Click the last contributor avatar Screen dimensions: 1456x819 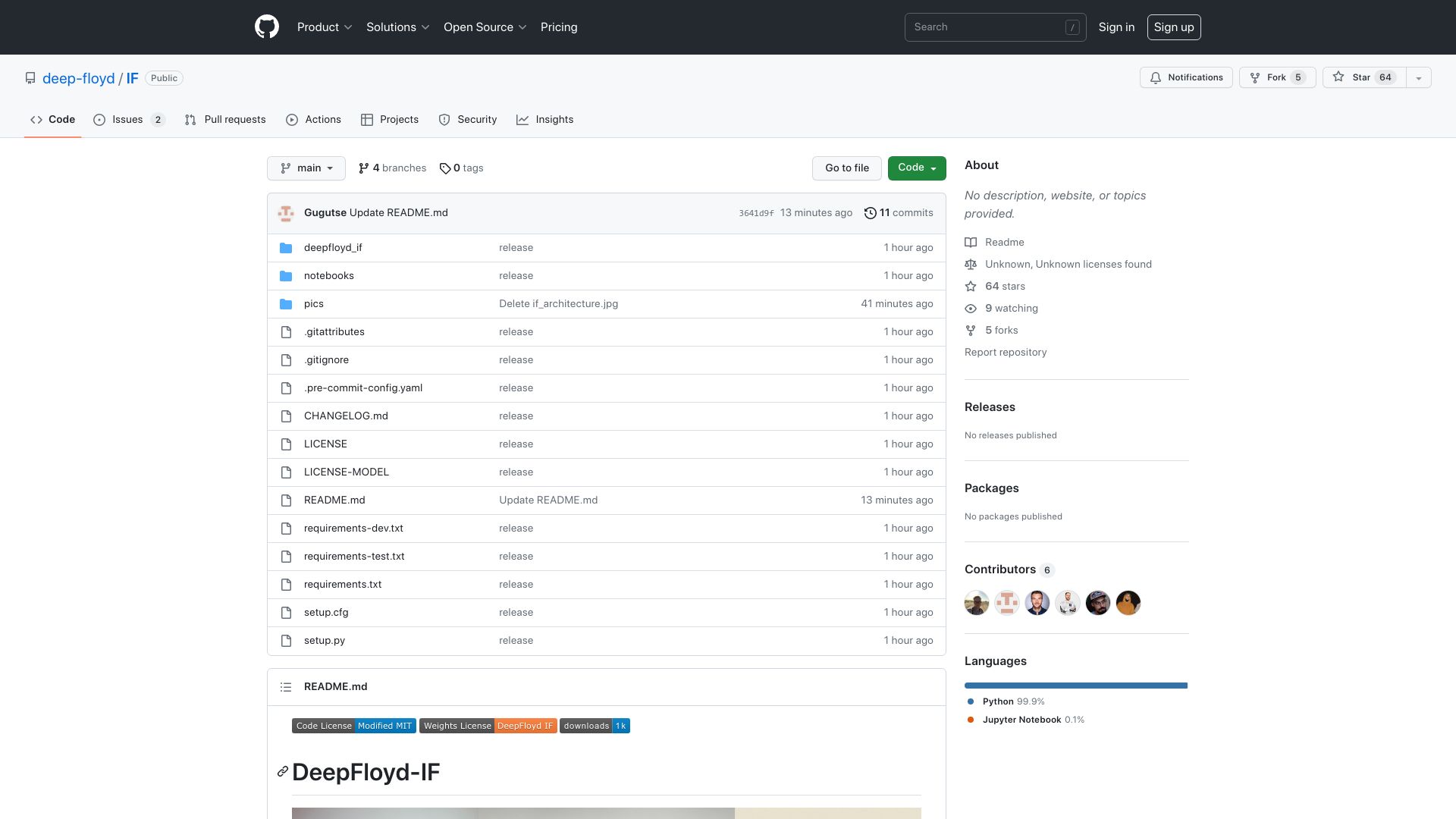pos(1128,603)
